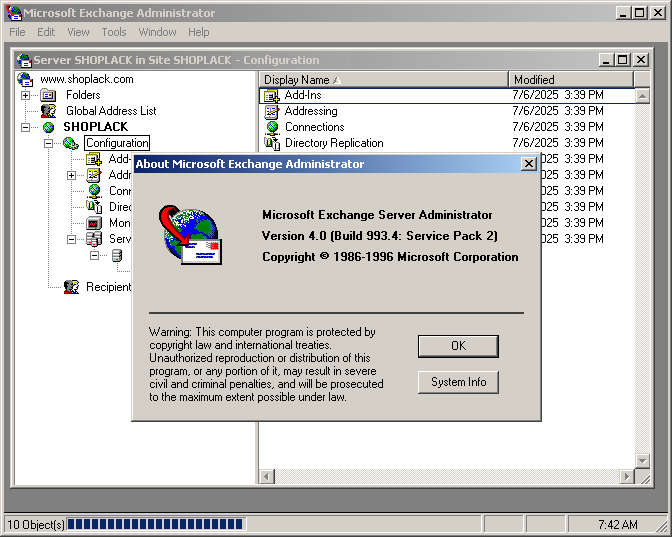Click the Configuration container icon

point(71,143)
